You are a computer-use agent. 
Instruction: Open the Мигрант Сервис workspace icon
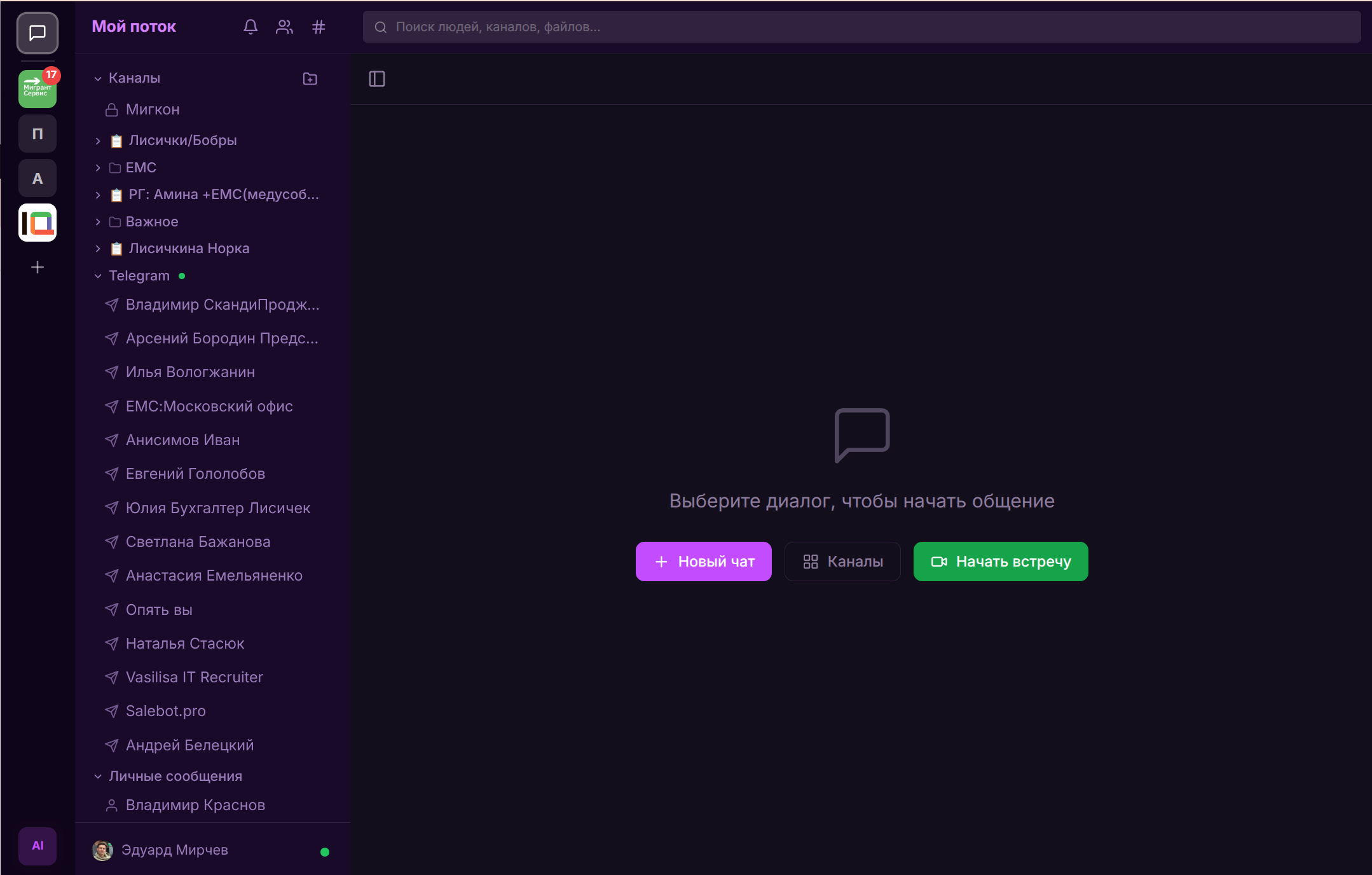38,89
